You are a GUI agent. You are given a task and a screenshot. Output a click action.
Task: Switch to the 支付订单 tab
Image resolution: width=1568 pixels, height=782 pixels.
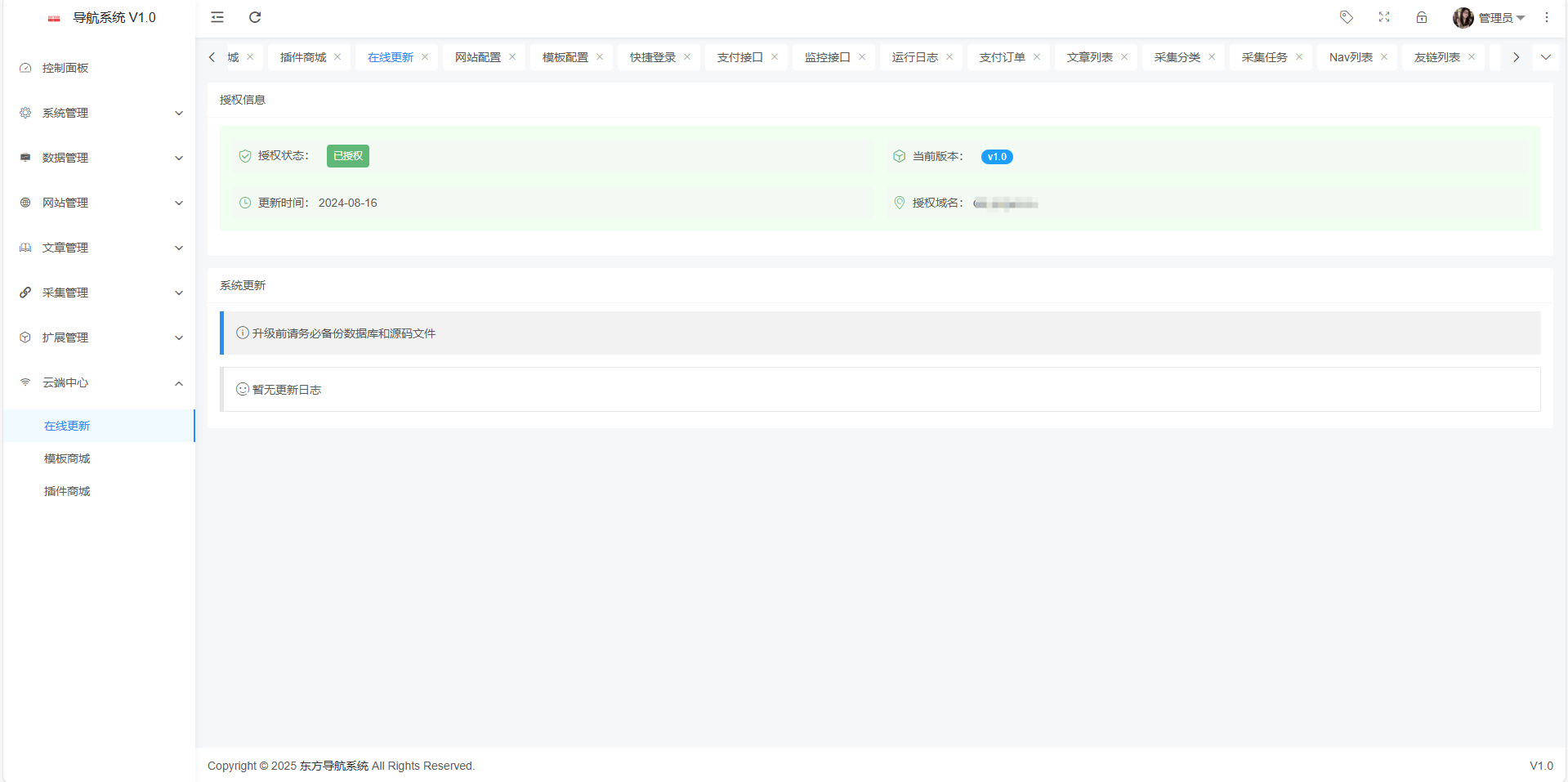point(1003,57)
